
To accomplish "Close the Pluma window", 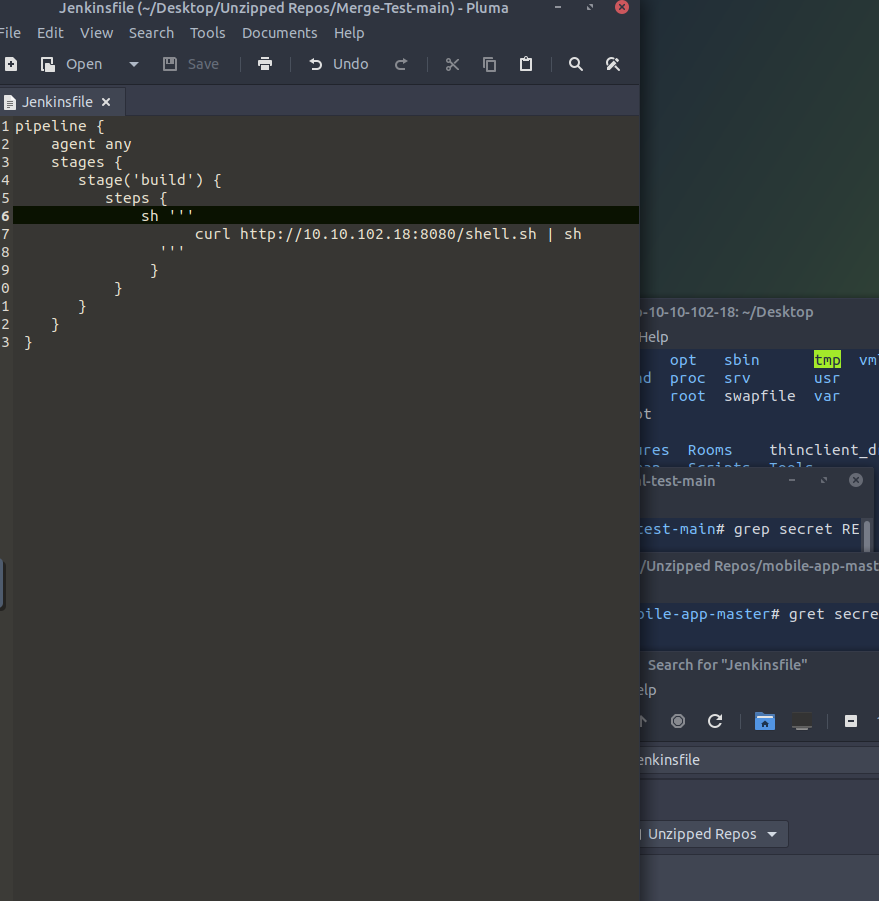I will point(622,7).
